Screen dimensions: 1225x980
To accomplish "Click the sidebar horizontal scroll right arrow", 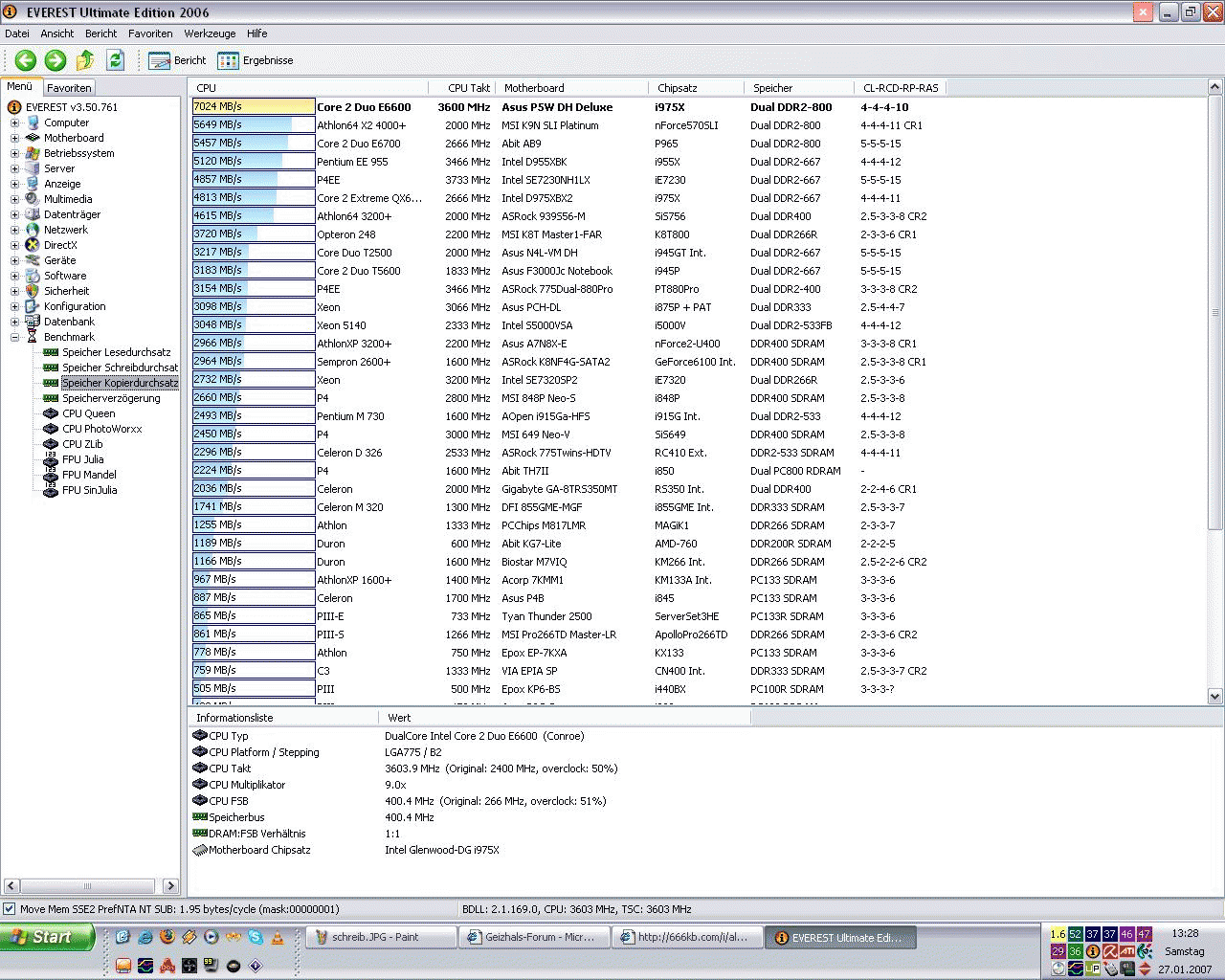I will click(x=170, y=886).
